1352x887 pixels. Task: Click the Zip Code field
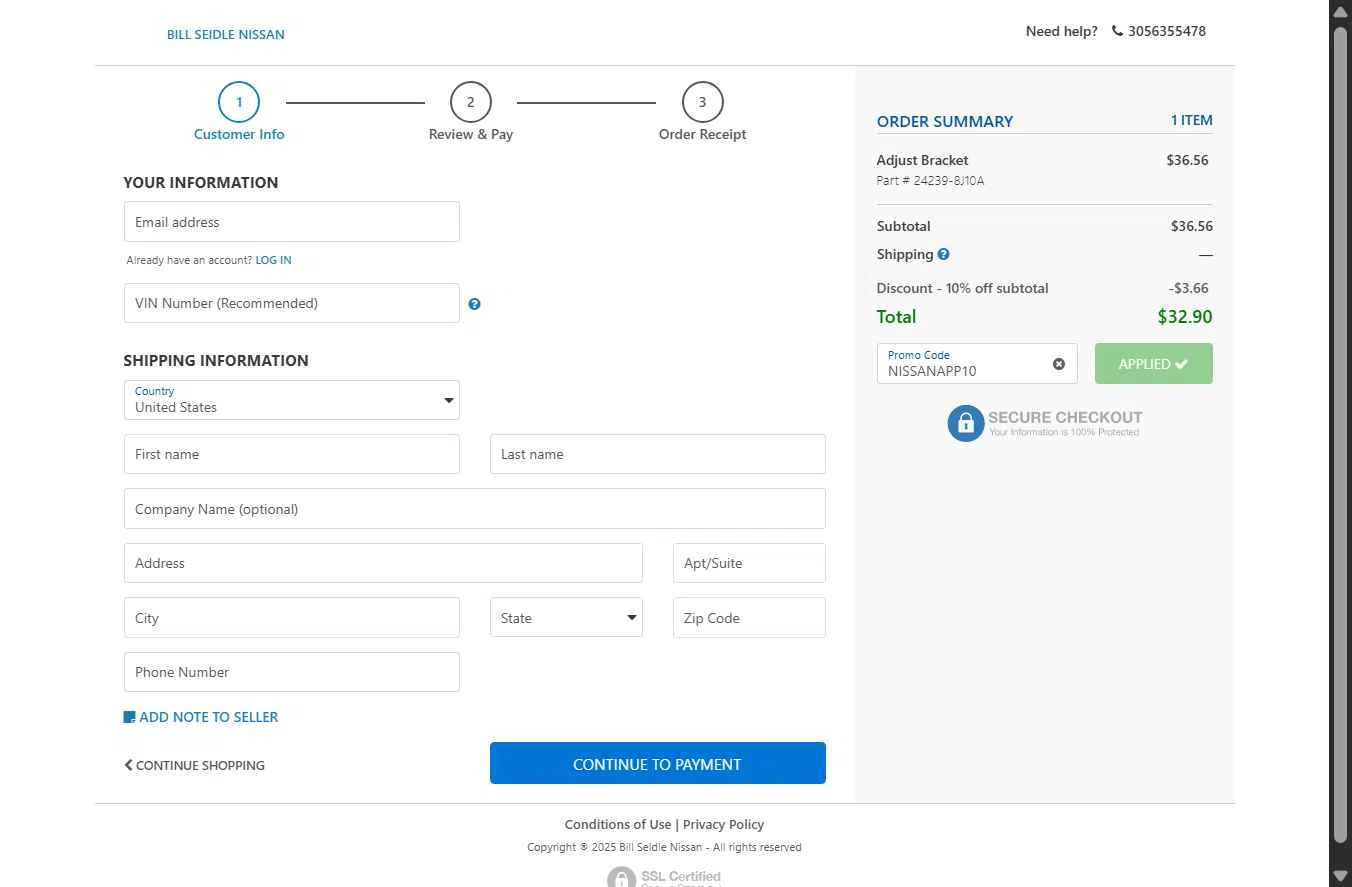749,618
